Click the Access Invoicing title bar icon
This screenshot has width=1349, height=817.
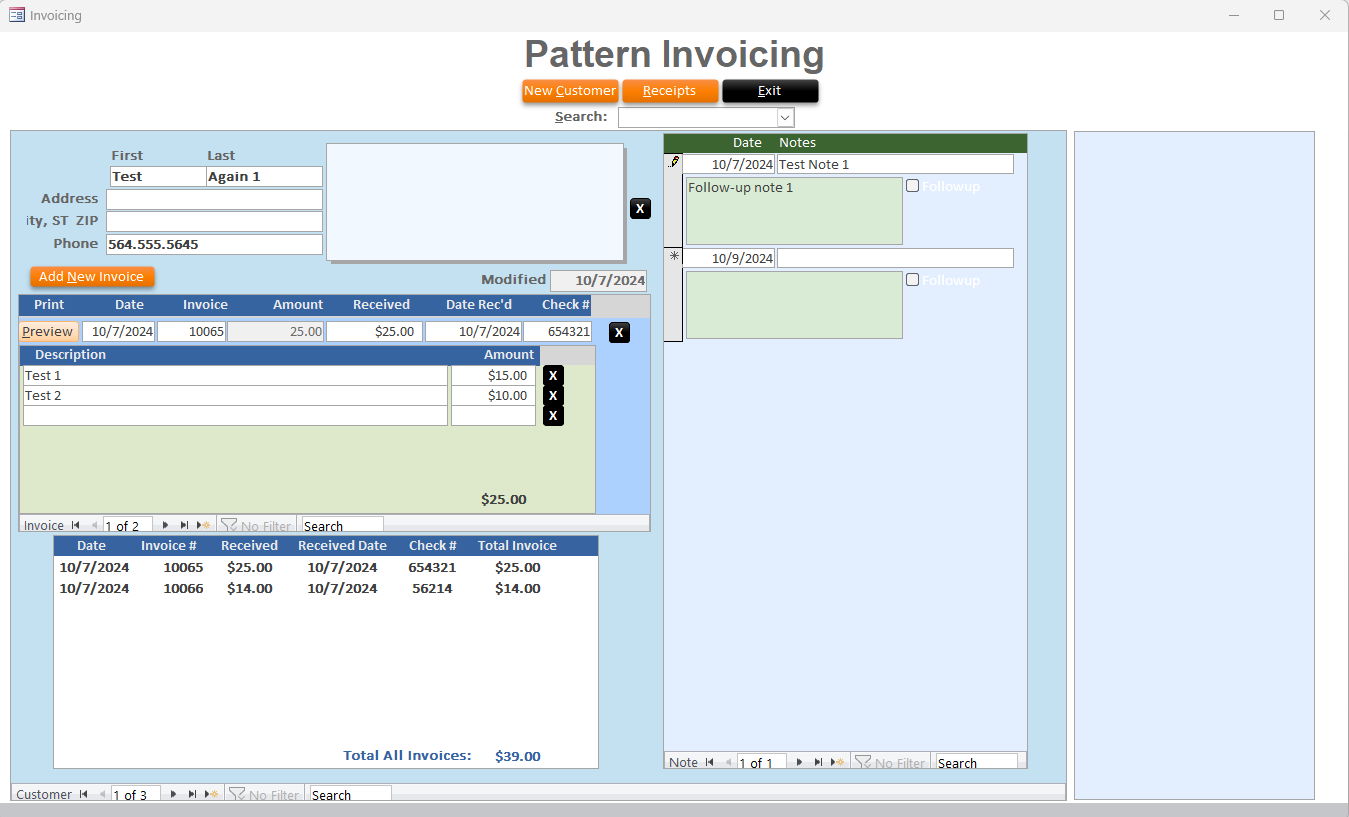tap(16, 15)
